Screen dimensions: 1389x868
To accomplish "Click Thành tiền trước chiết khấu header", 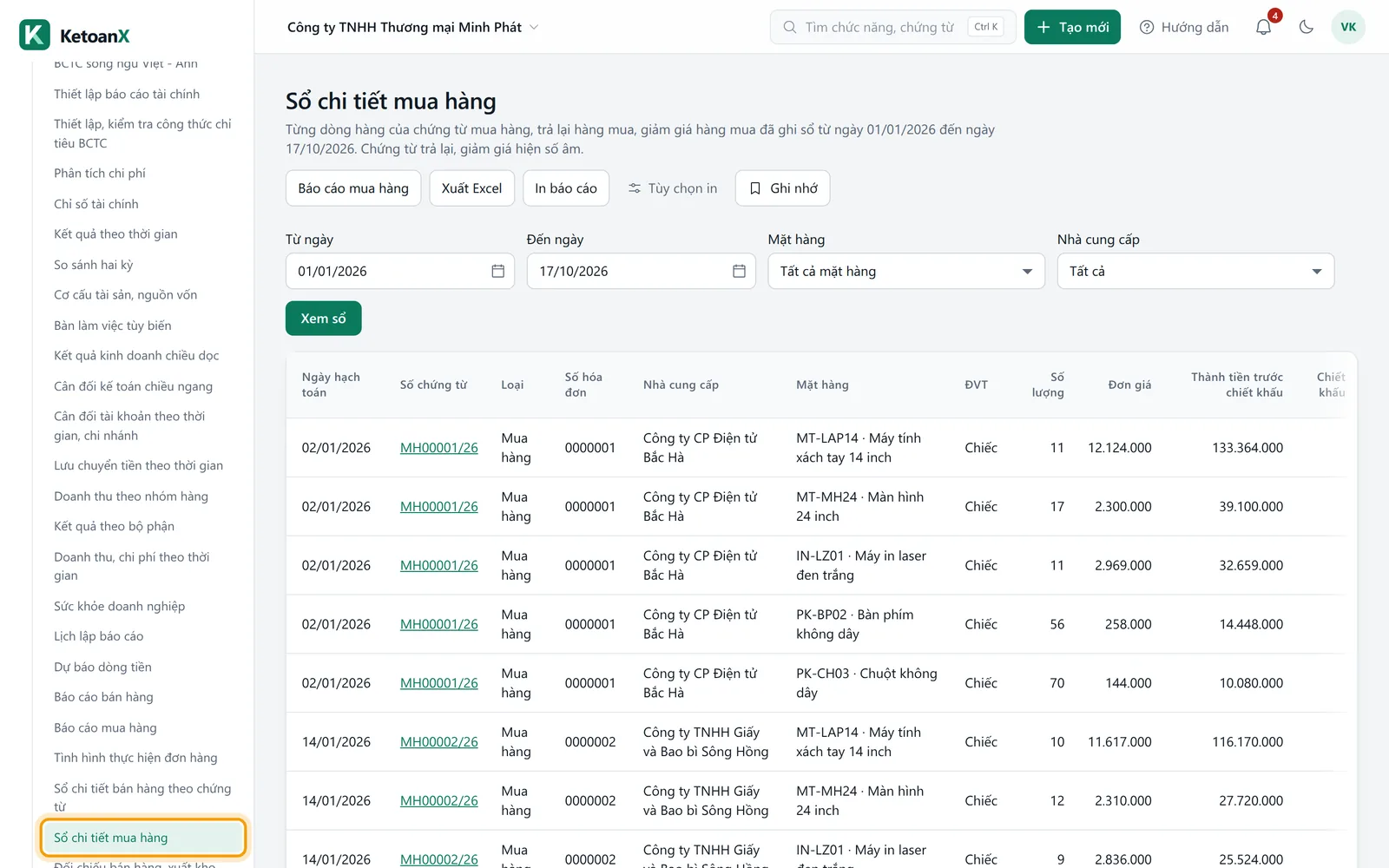I will (1237, 385).
